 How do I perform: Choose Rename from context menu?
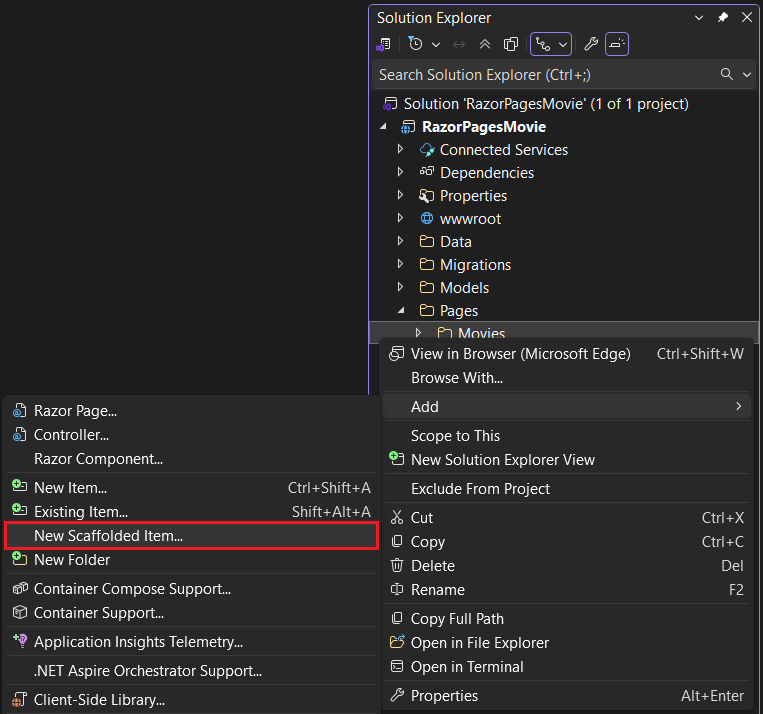[566, 590]
